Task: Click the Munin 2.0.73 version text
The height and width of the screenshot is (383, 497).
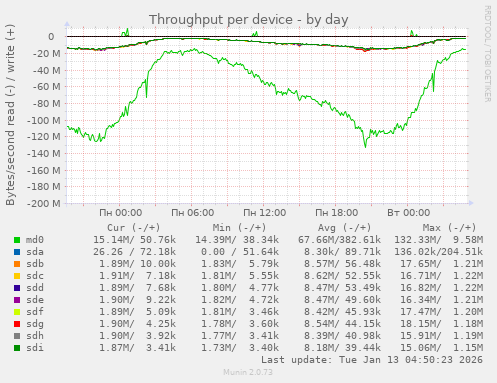Action: [x=248, y=372]
